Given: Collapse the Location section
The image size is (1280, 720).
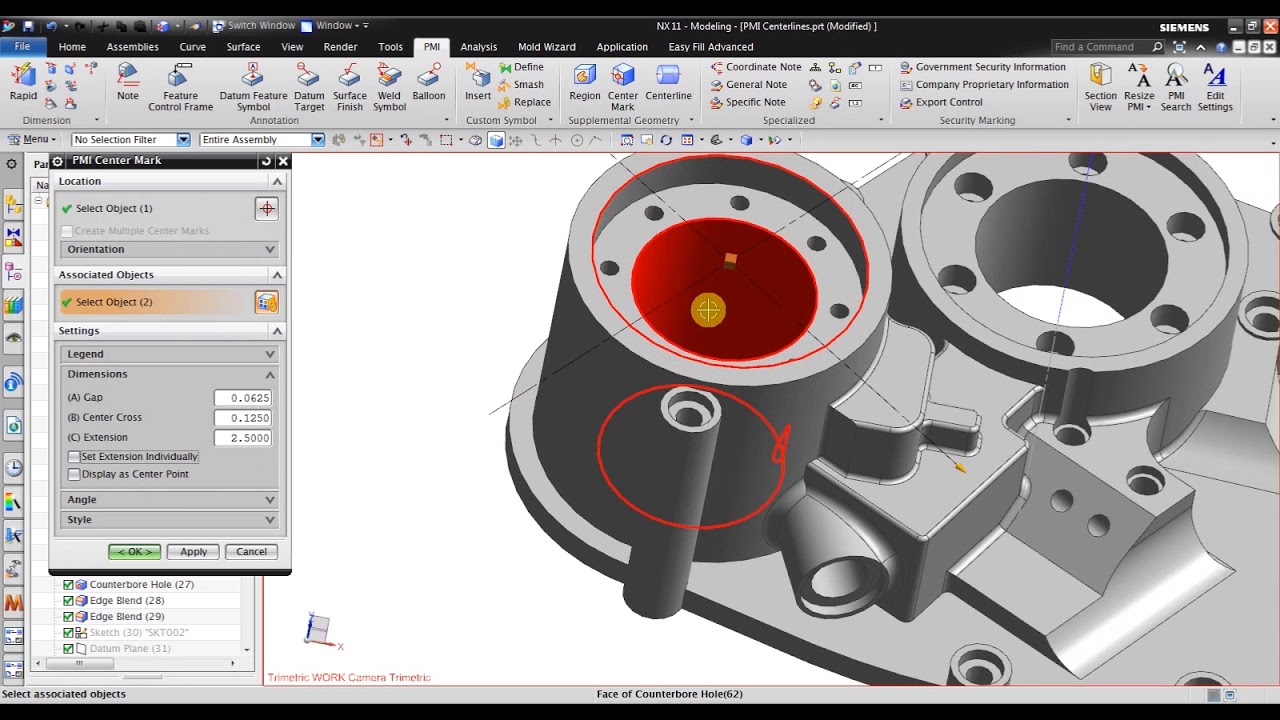Looking at the screenshot, I should click(277, 181).
